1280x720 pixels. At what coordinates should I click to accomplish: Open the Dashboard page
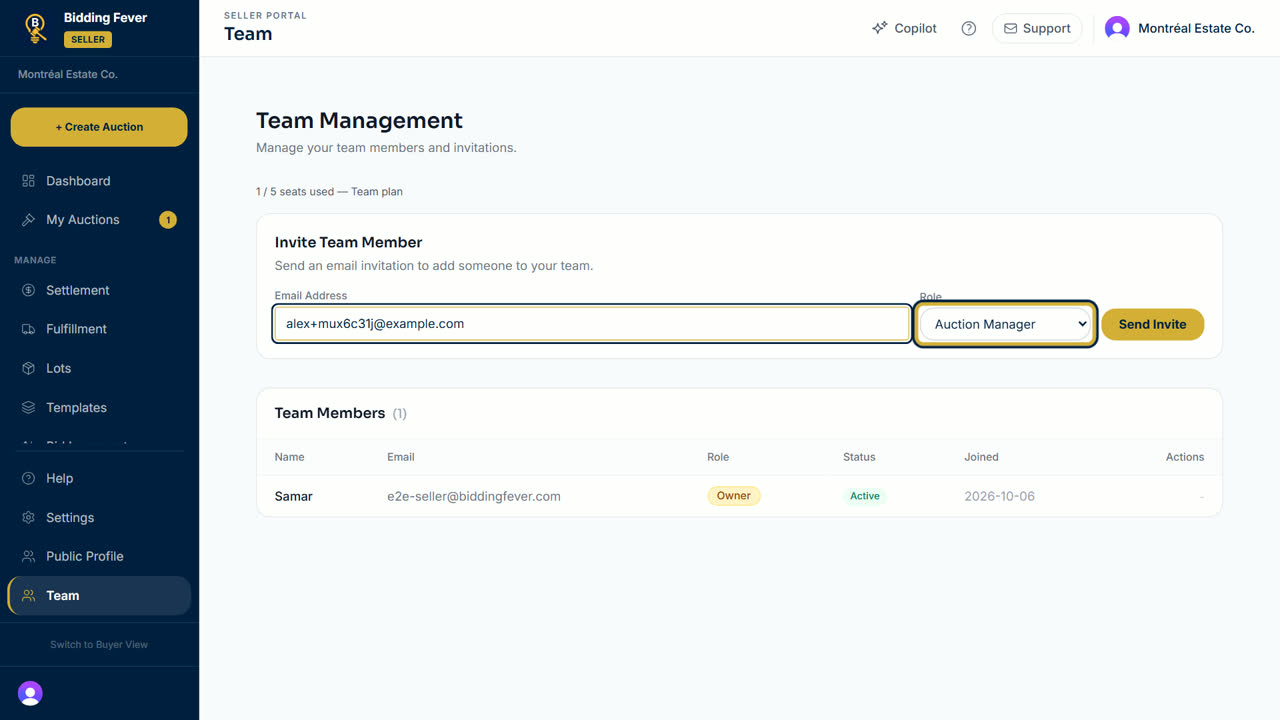(x=99, y=181)
